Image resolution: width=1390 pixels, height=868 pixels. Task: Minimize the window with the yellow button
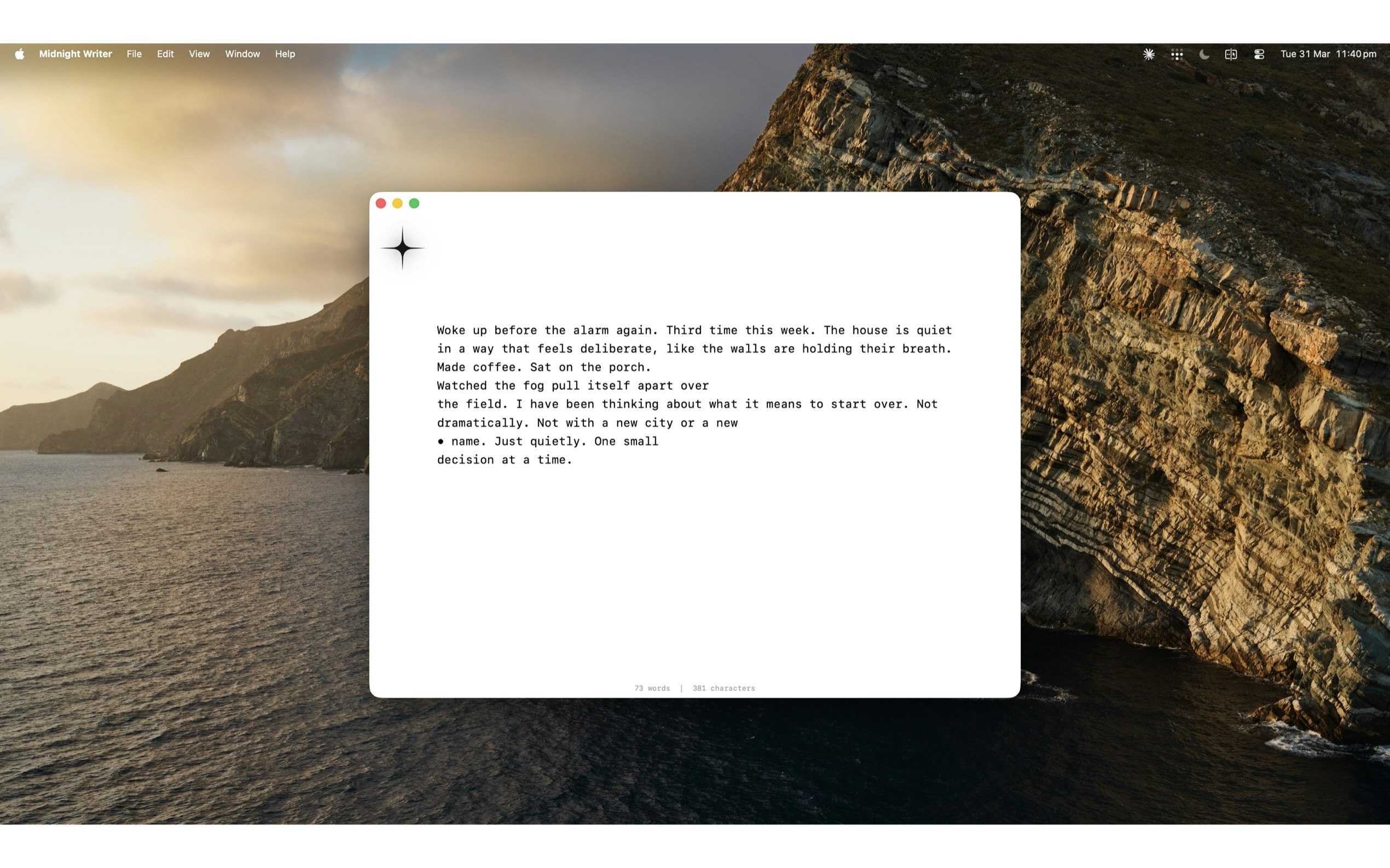397,203
